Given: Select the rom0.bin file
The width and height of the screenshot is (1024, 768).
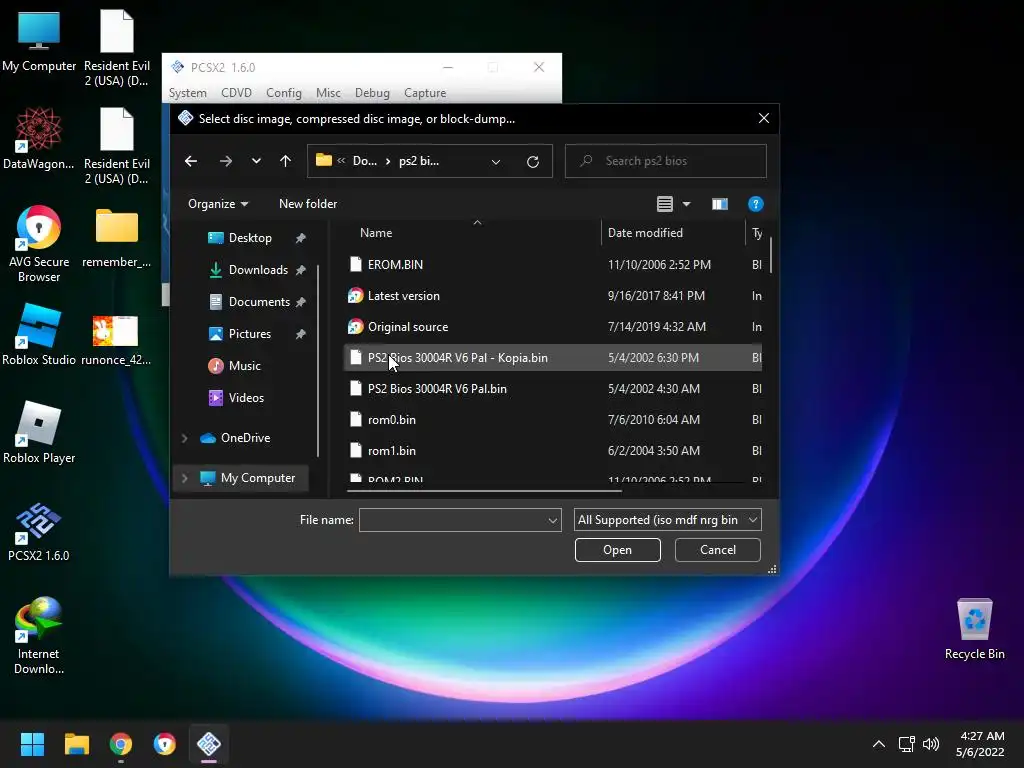Looking at the screenshot, I should coord(552,420).
